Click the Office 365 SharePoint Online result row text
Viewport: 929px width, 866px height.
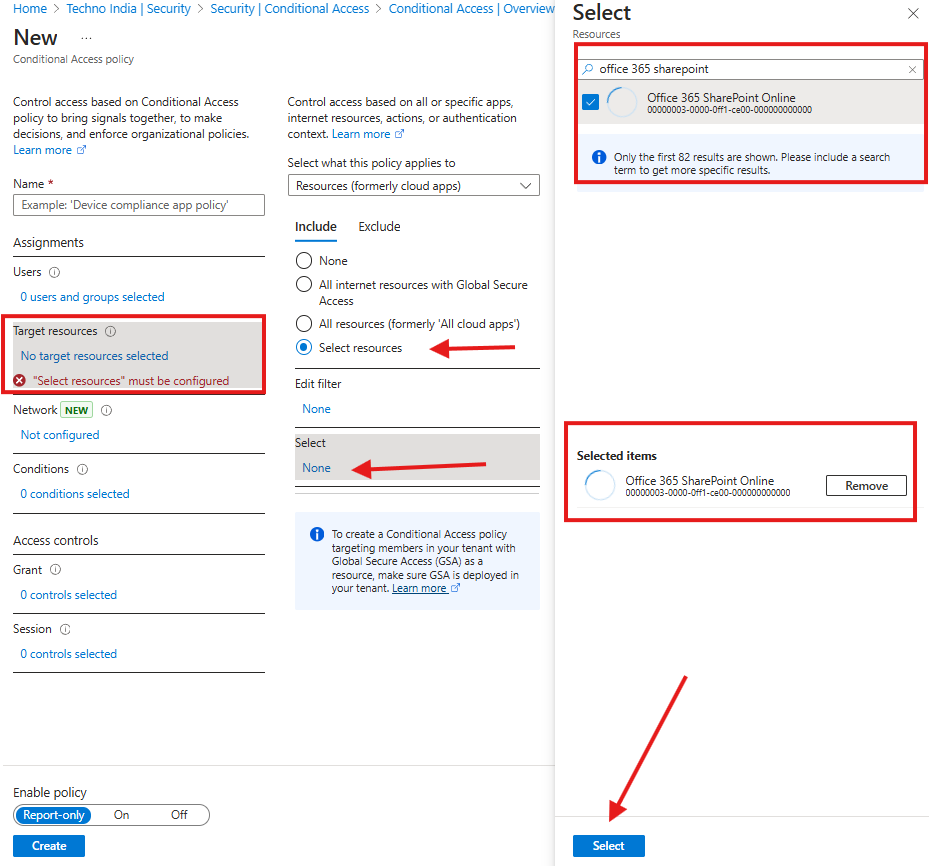tap(729, 102)
